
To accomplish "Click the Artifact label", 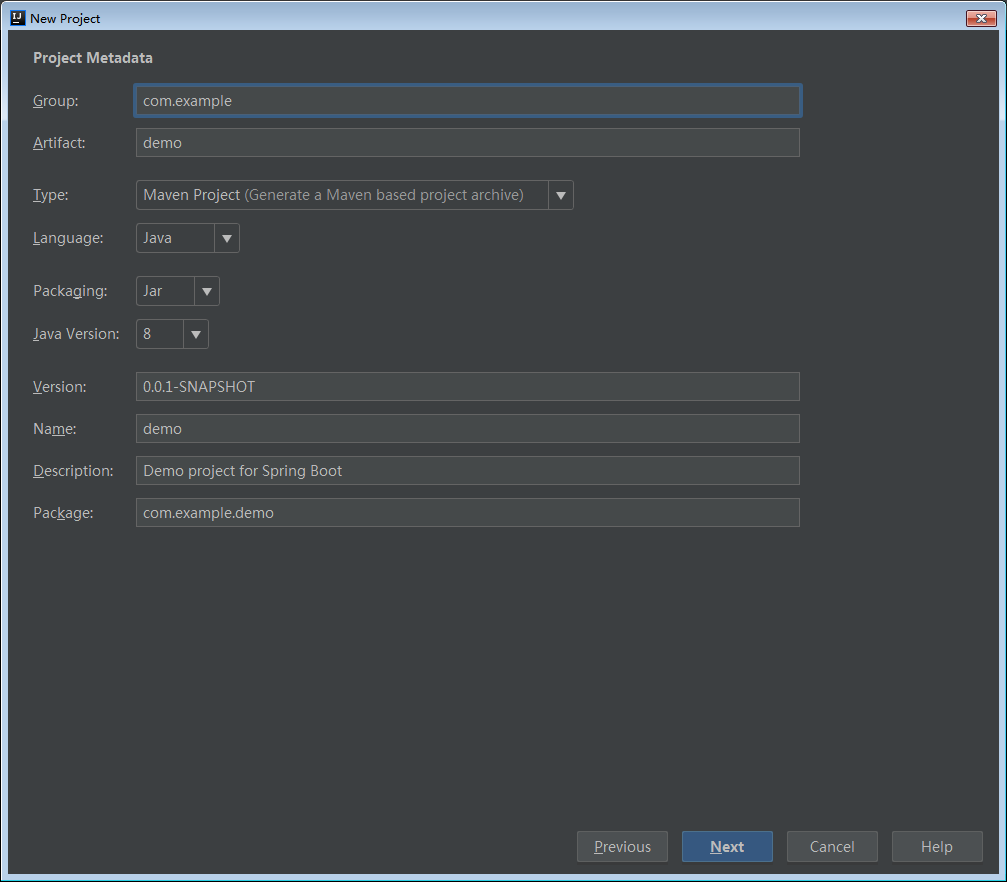I will 59,143.
